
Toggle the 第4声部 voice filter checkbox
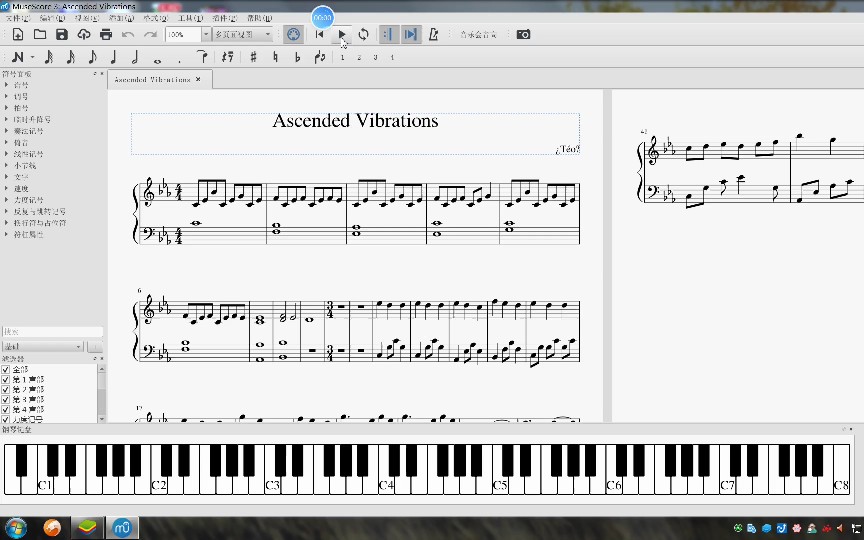[6, 409]
